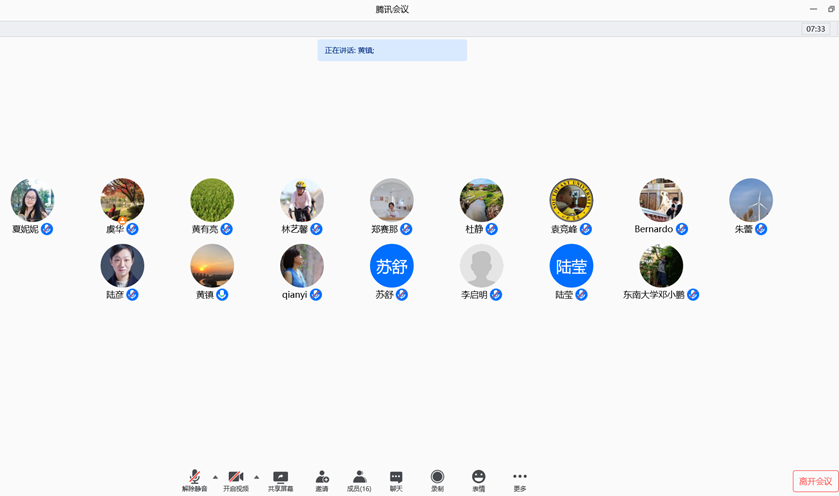Image resolution: width=839 pixels, height=496 pixels.
Task: Click the 07:33 meeting timer
Action: [815, 29]
